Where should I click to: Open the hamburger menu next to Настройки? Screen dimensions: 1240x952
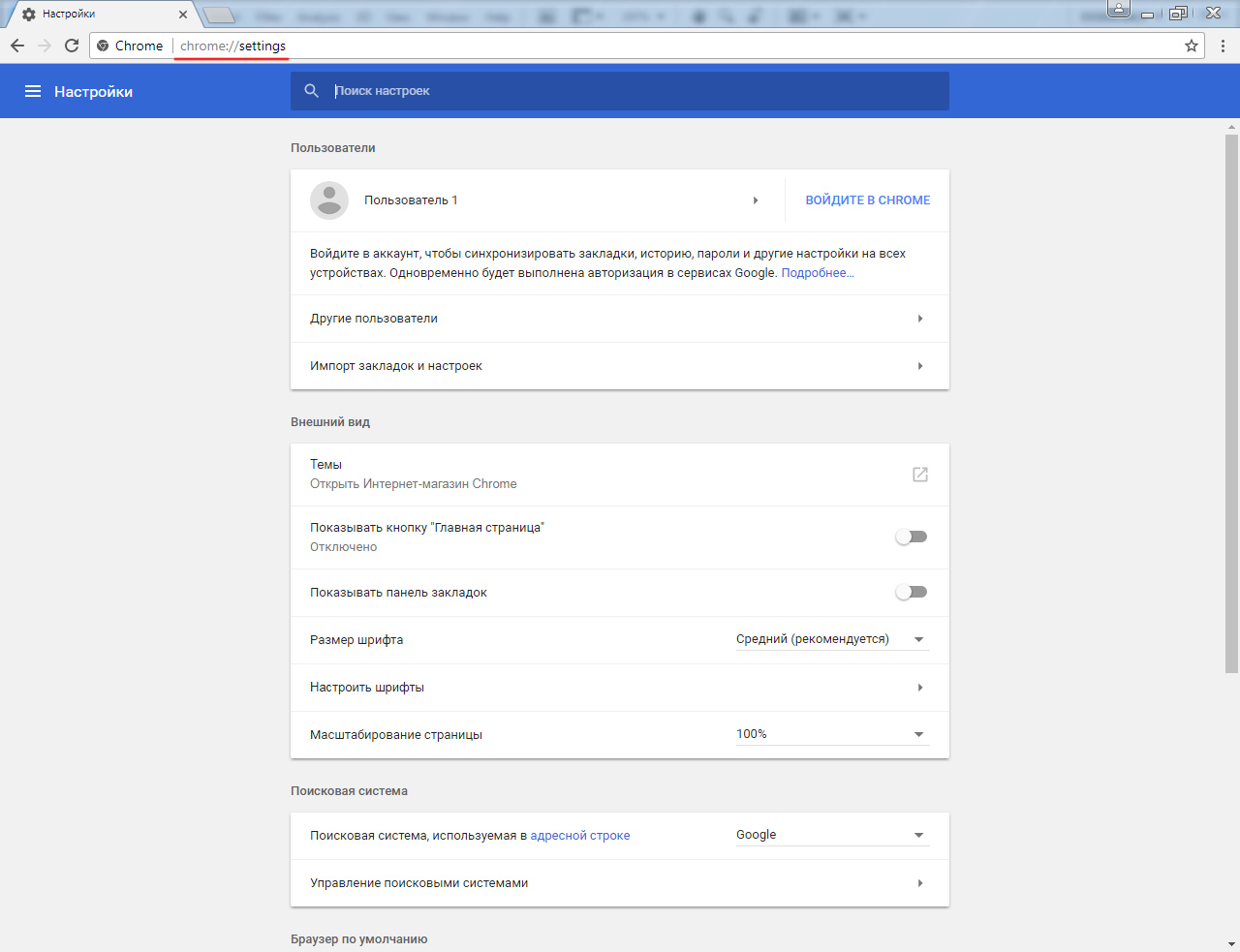33,91
